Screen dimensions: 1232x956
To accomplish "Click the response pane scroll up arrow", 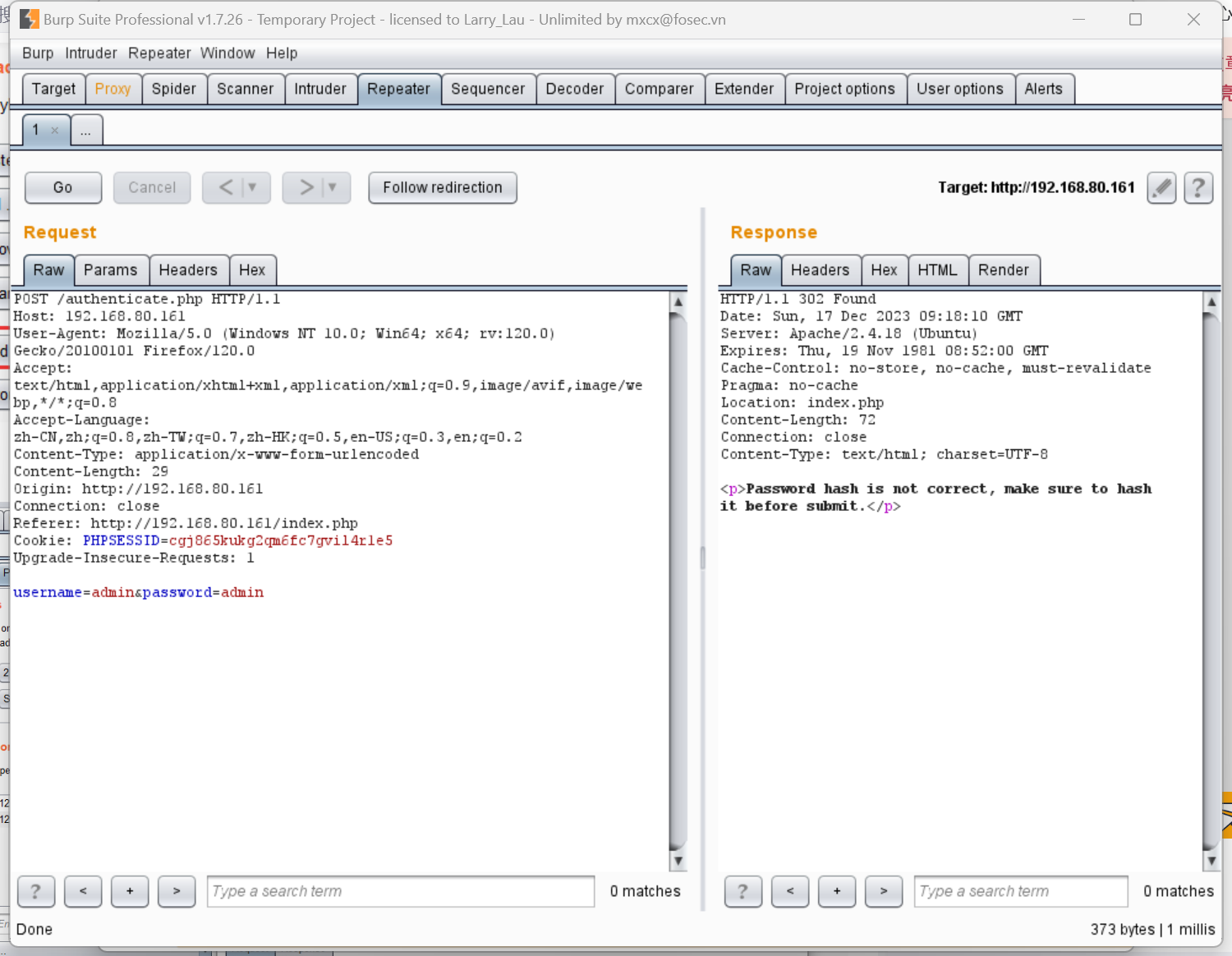I will pyautogui.click(x=1211, y=301).
